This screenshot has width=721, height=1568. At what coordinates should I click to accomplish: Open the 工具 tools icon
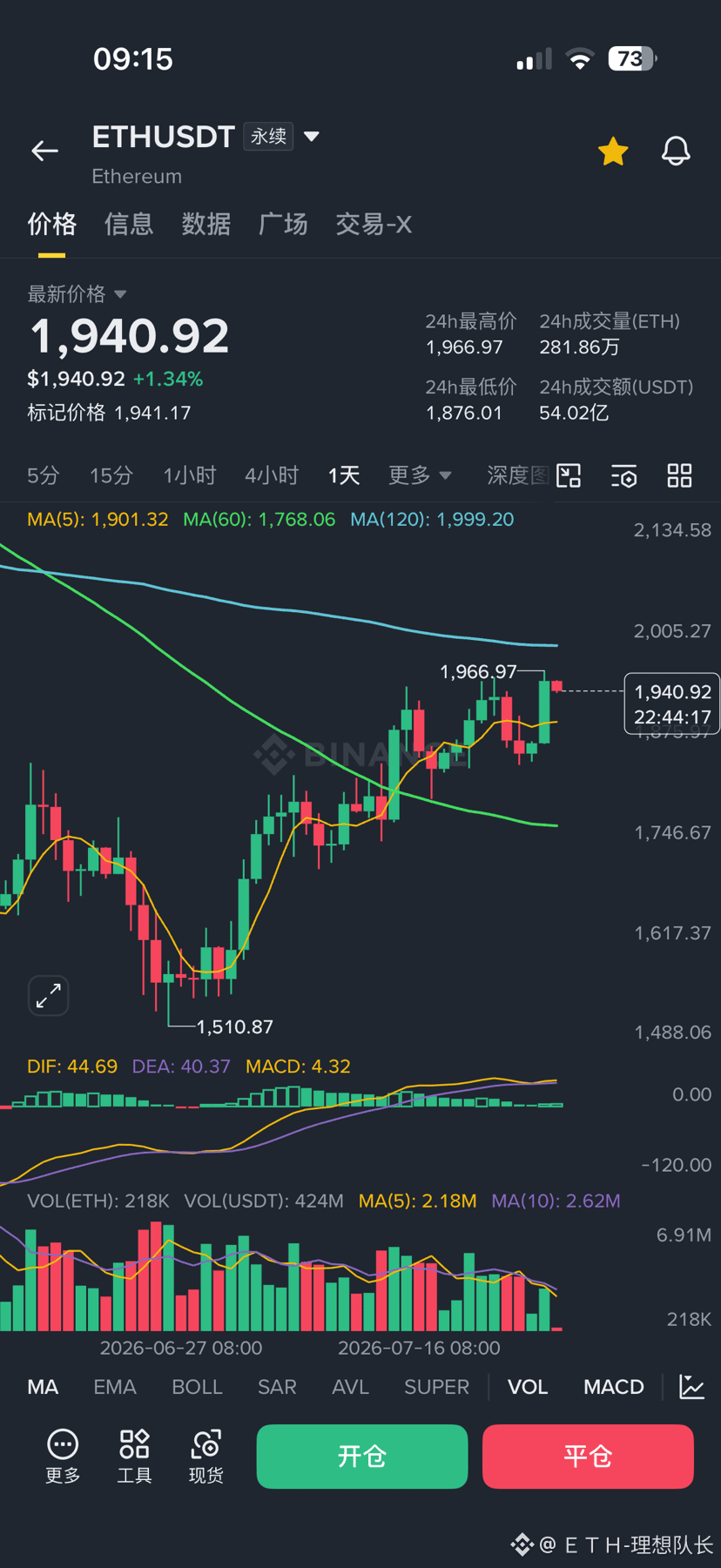(134, 1457)
